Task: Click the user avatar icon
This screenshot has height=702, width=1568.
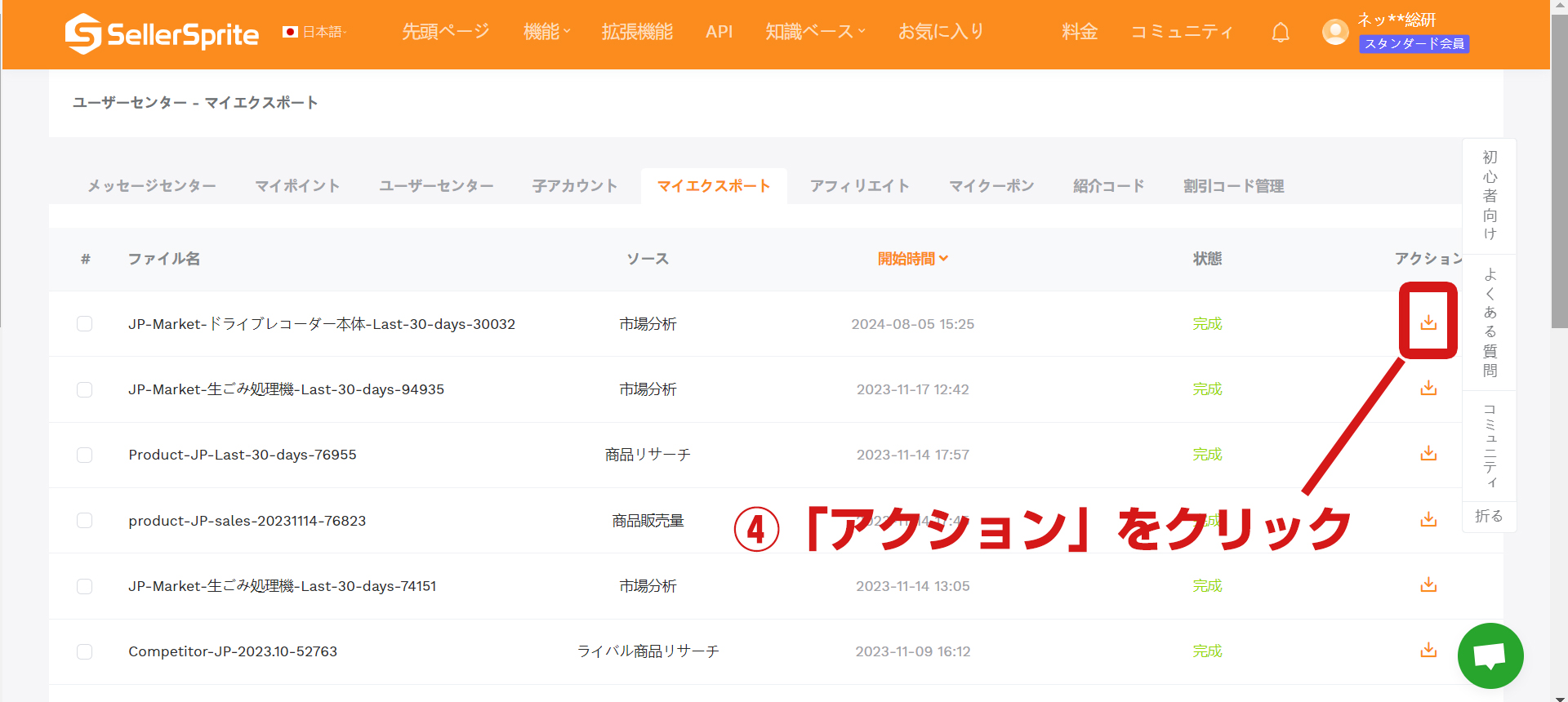Action: 1335,32
